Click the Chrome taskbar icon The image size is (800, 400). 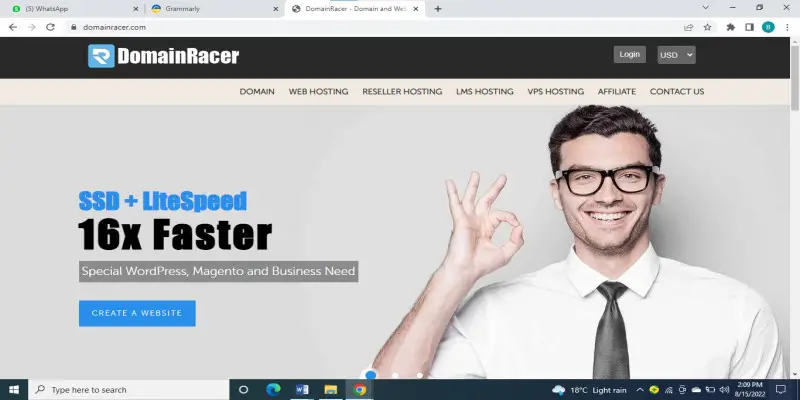pos(360,390)
